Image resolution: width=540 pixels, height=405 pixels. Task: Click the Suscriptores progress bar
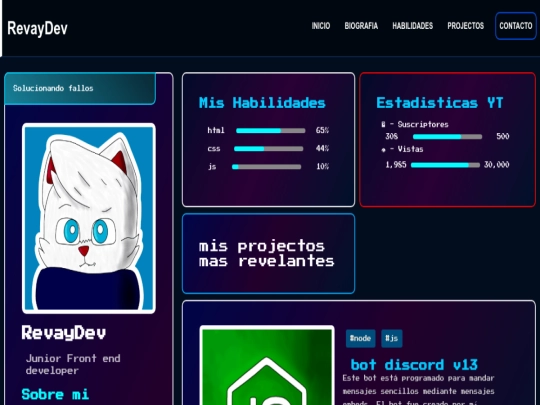tap(447, 137)
